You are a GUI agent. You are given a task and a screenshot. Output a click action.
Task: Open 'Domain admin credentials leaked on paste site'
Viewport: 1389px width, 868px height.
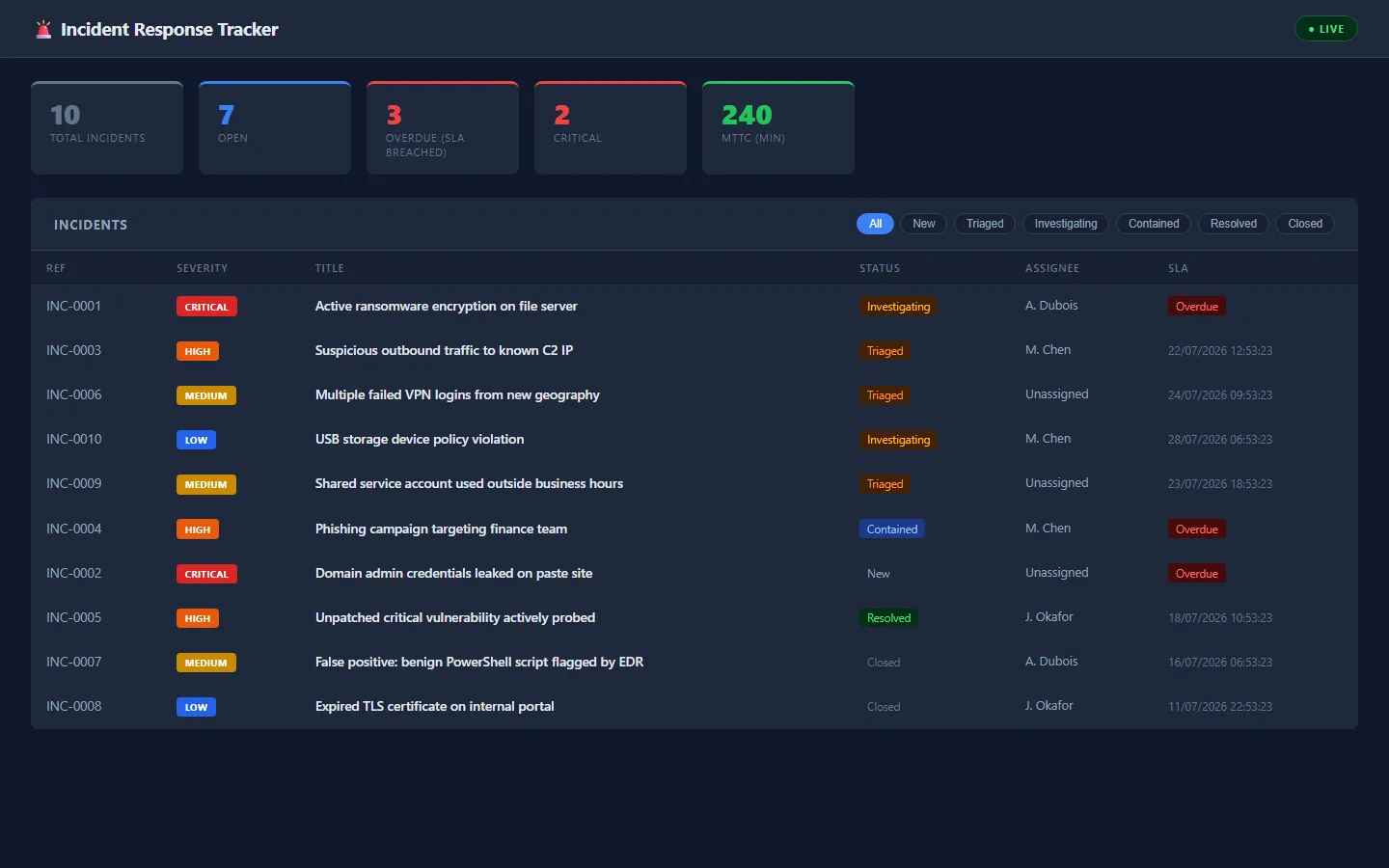tap(453, 573)
